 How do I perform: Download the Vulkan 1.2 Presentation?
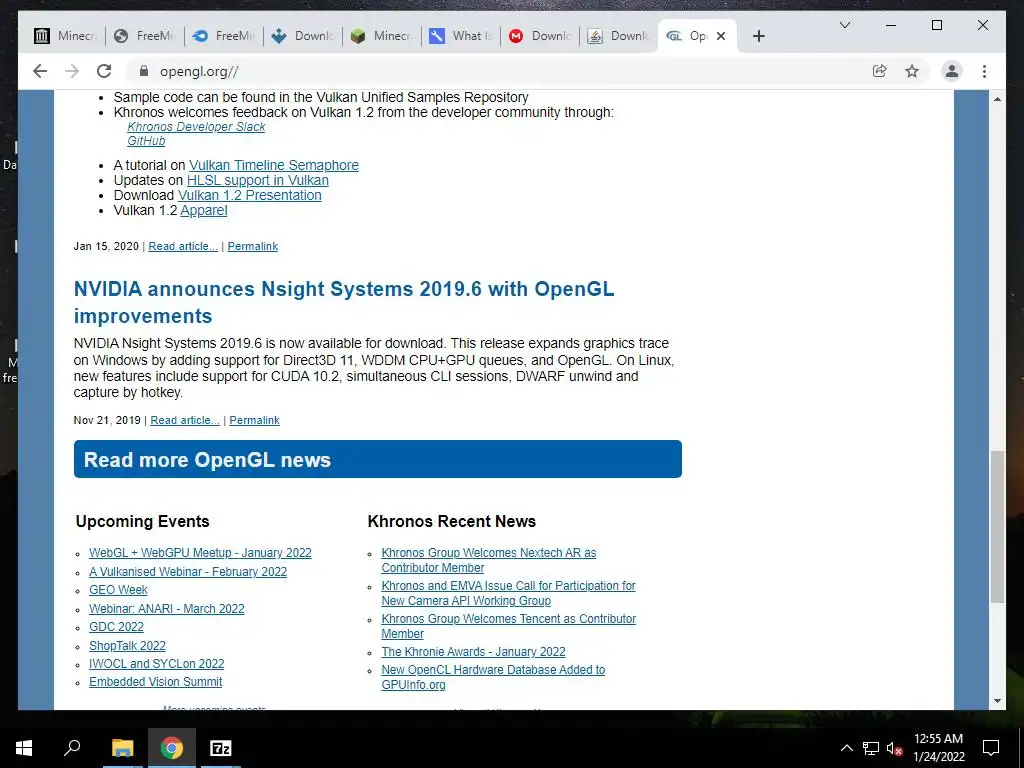(x=249, y=195)
